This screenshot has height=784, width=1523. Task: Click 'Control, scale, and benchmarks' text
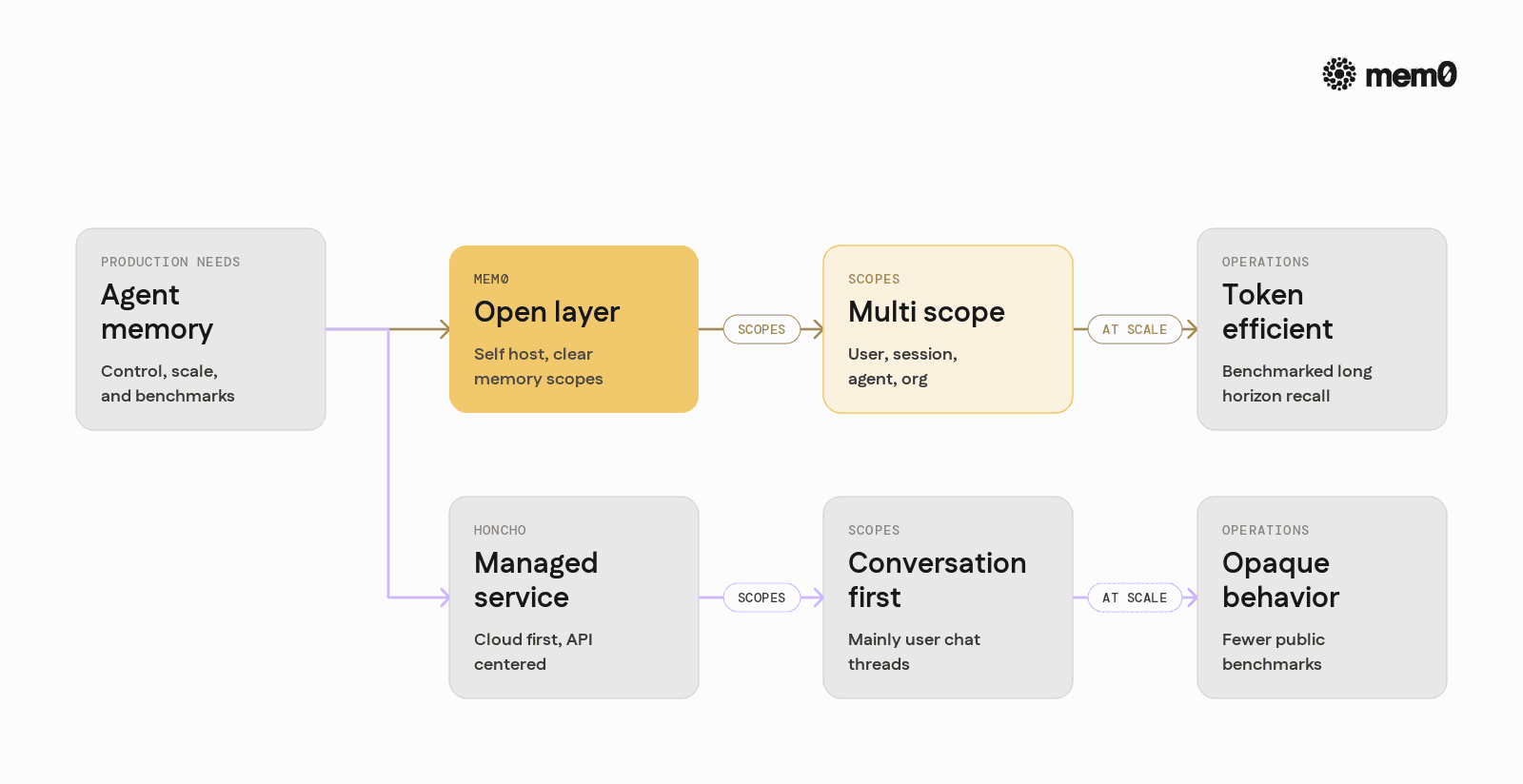168,383
